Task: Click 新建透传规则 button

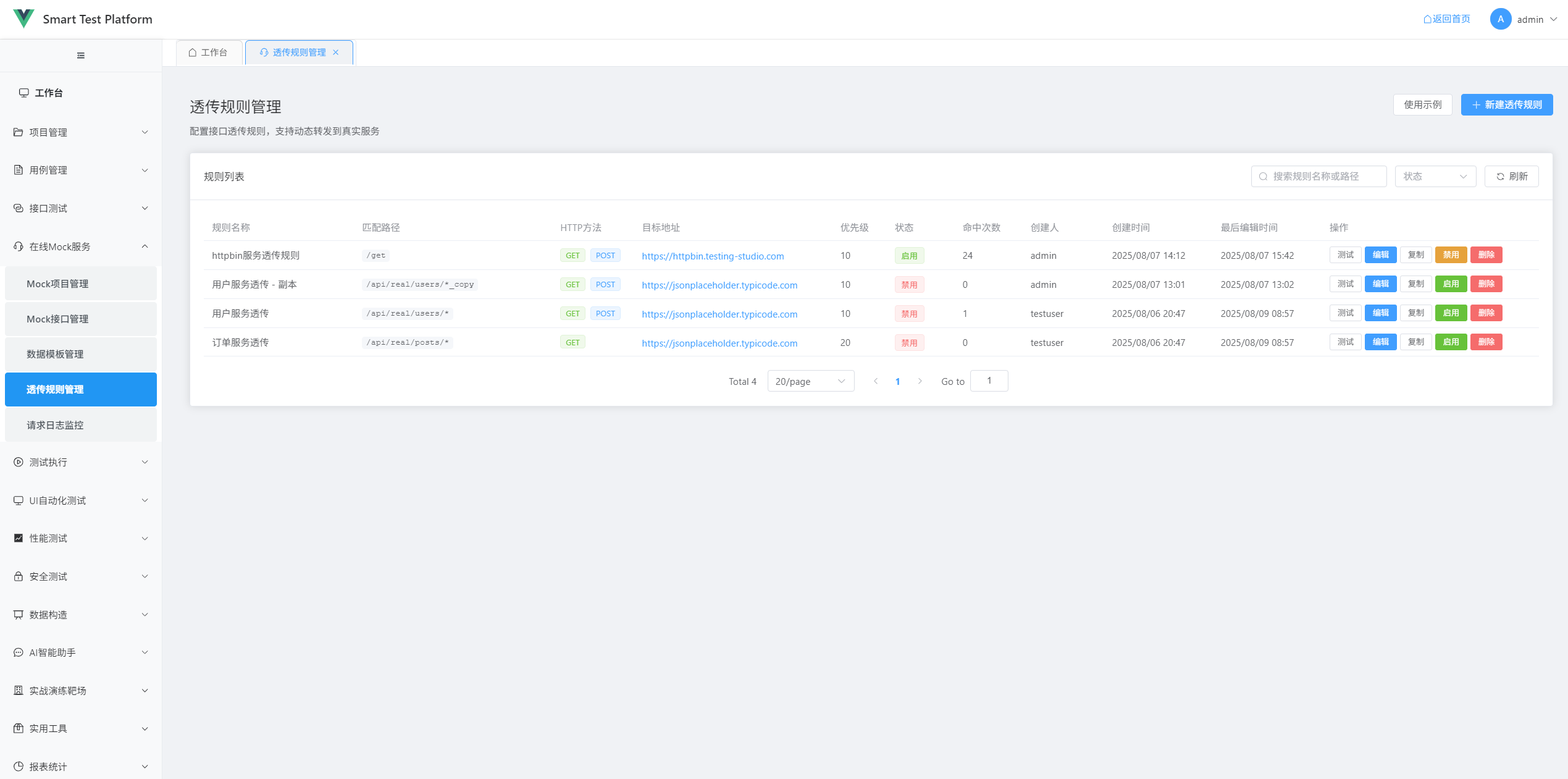Action: pyautogui.click(x=1506, y=105)
